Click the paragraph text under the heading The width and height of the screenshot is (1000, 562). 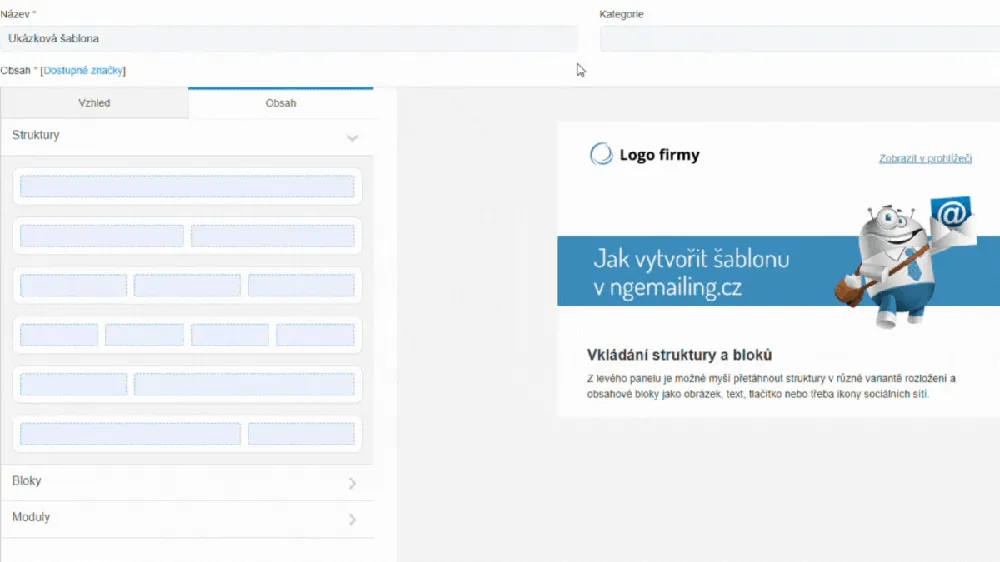point(771,386)
